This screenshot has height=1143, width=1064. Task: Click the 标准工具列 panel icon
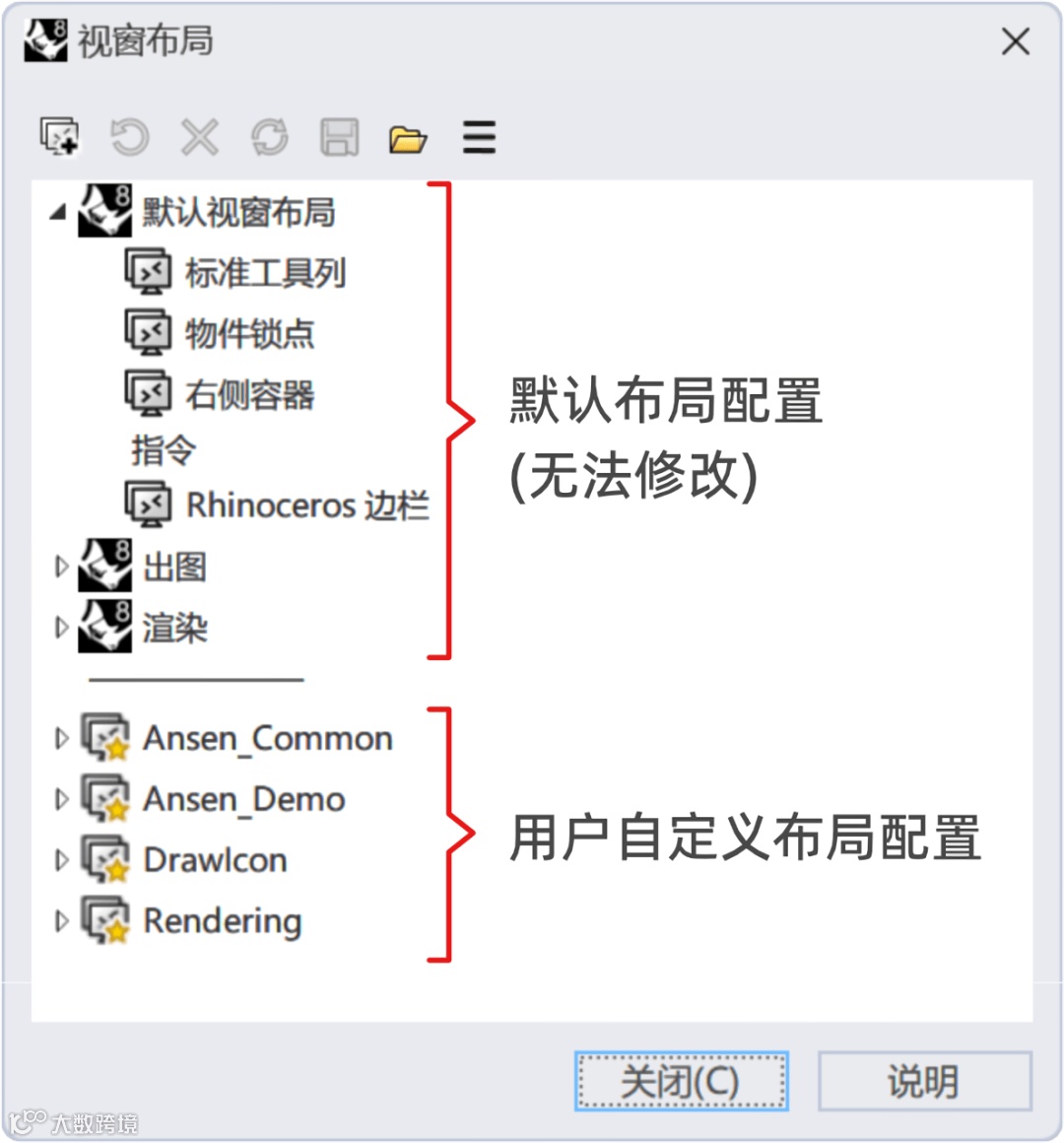coord(149,272)
